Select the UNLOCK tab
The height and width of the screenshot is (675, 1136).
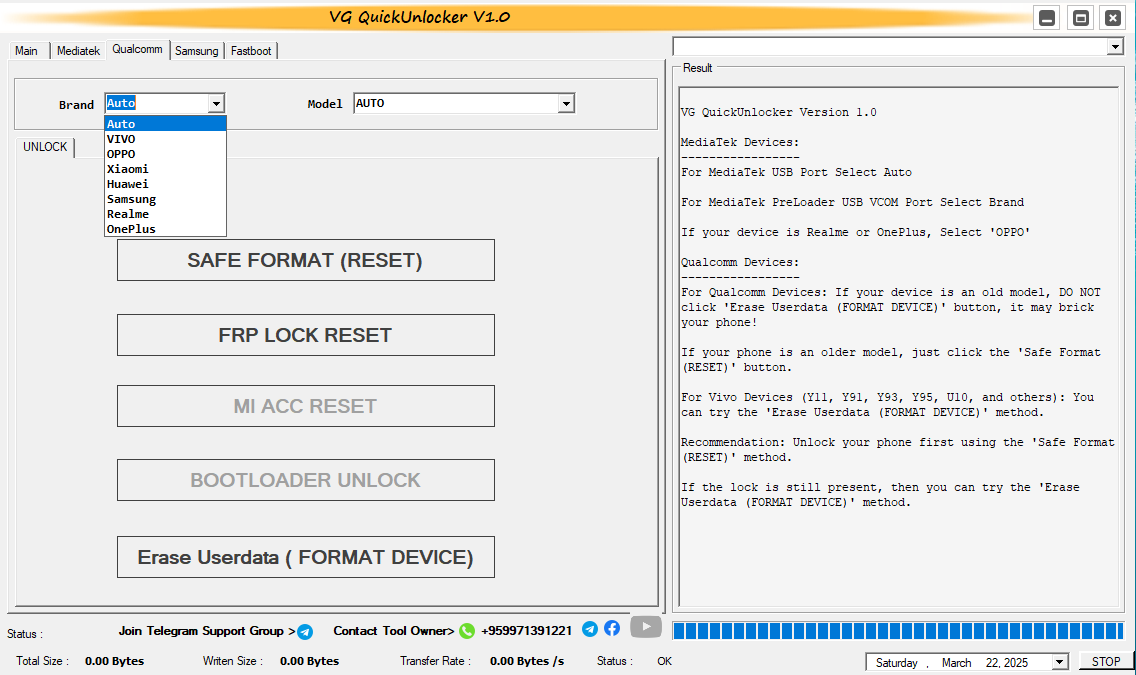coord(45,146)
